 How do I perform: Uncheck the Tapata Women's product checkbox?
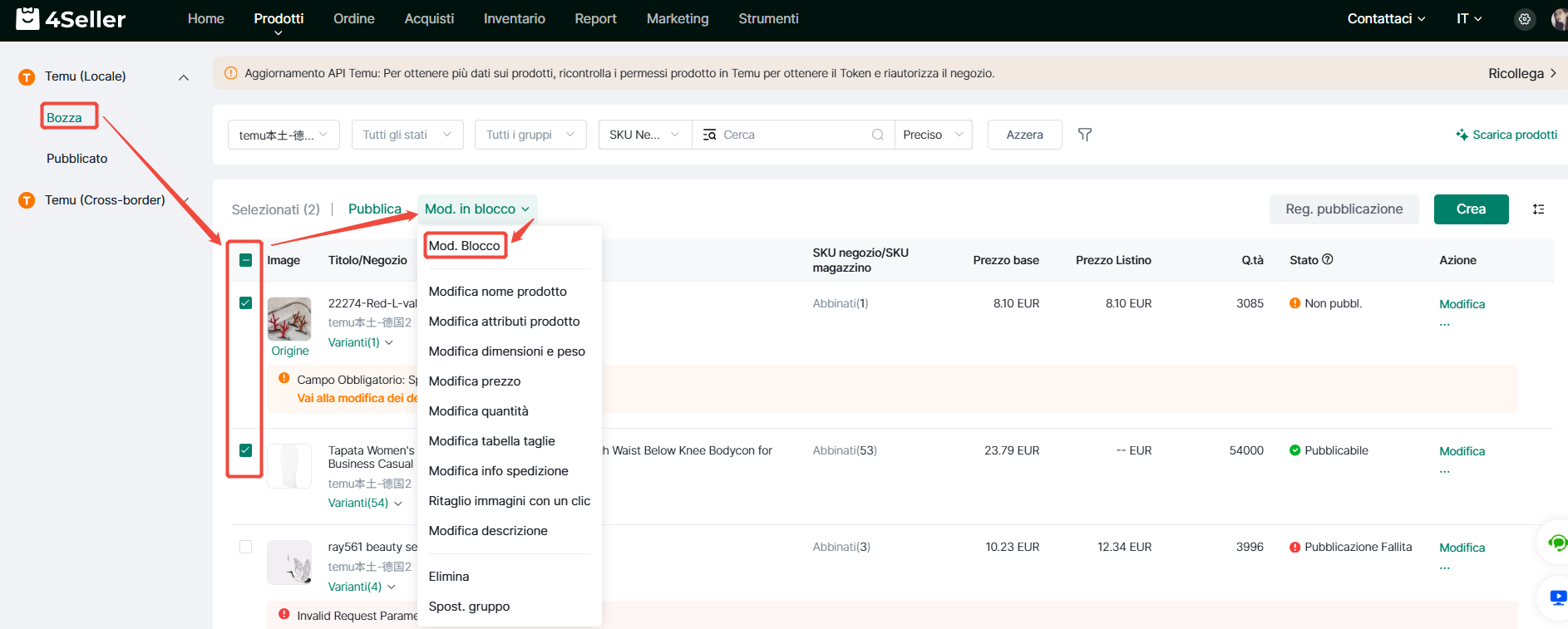click(245, 450)
